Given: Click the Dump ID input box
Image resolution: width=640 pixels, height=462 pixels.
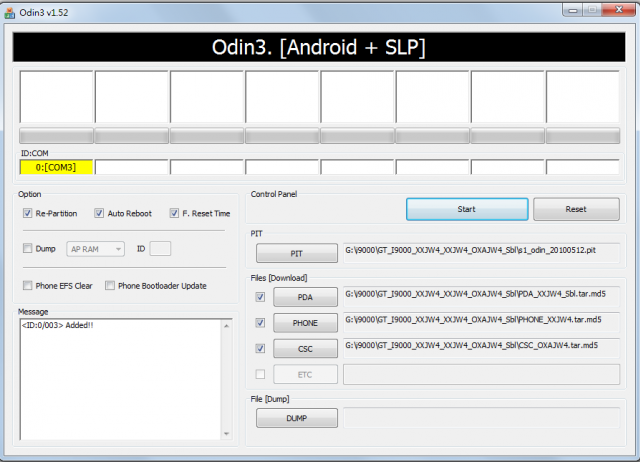Looking at the screenshot, I should [x=160, y=249].
